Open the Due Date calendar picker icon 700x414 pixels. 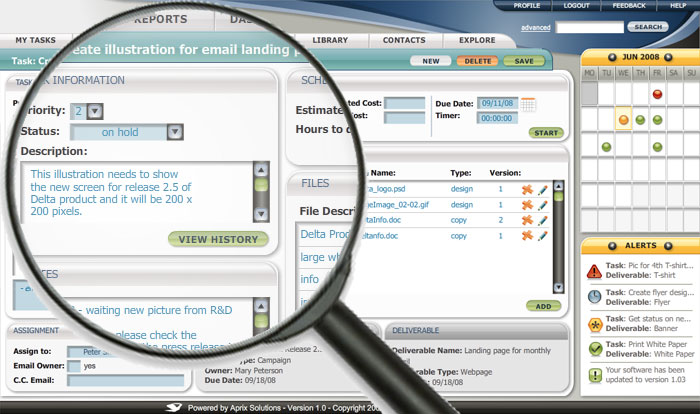pos(528,104)
